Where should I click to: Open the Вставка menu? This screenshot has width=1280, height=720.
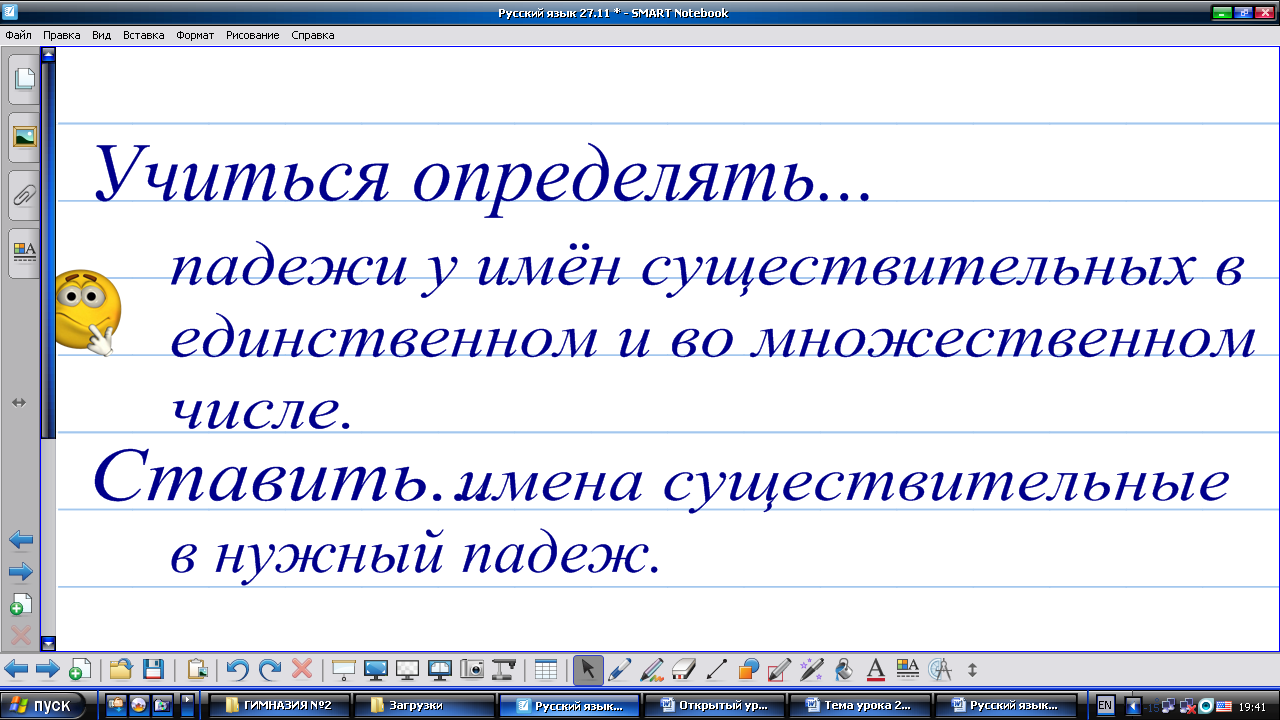pos(143,35)
